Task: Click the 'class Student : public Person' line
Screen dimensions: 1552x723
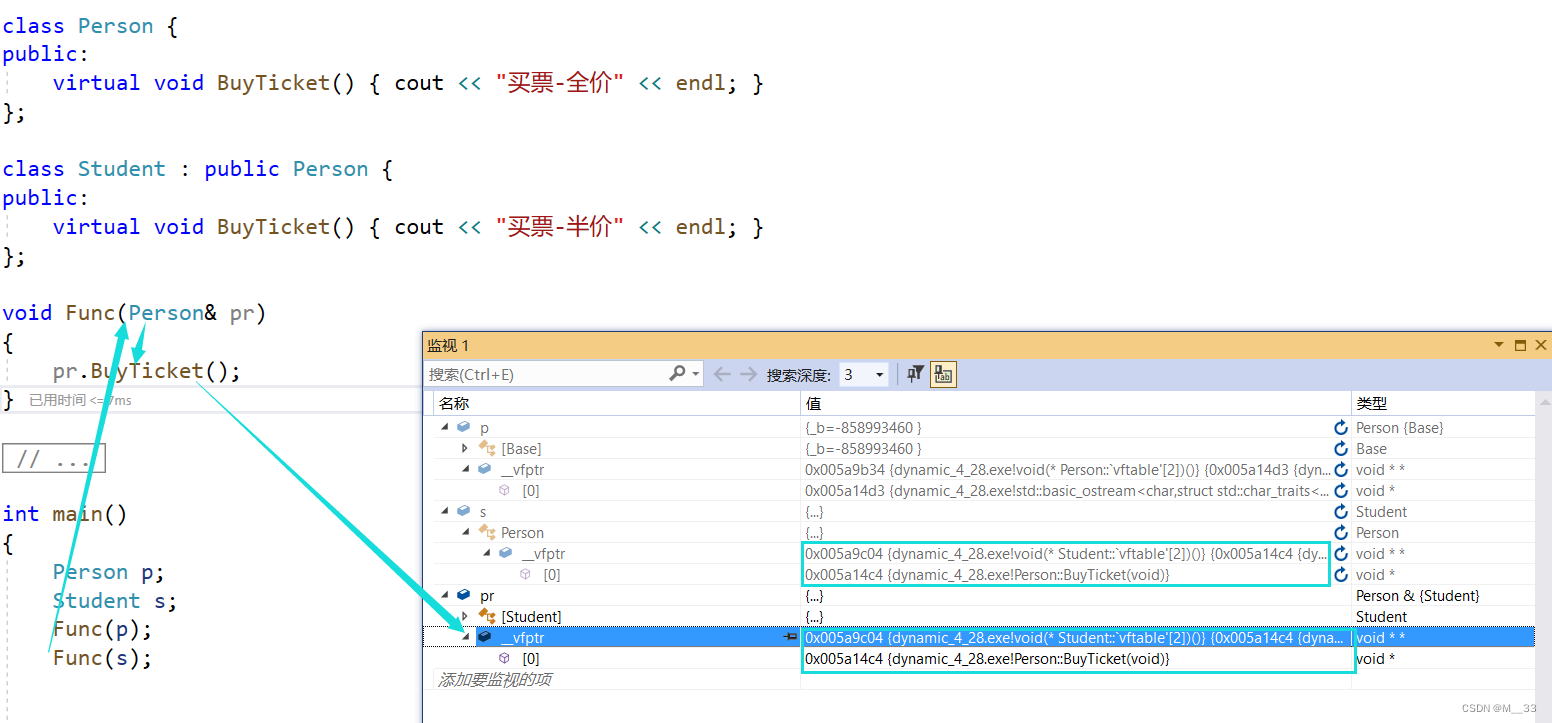Action: pyautogui.click(x=197, y=168)
